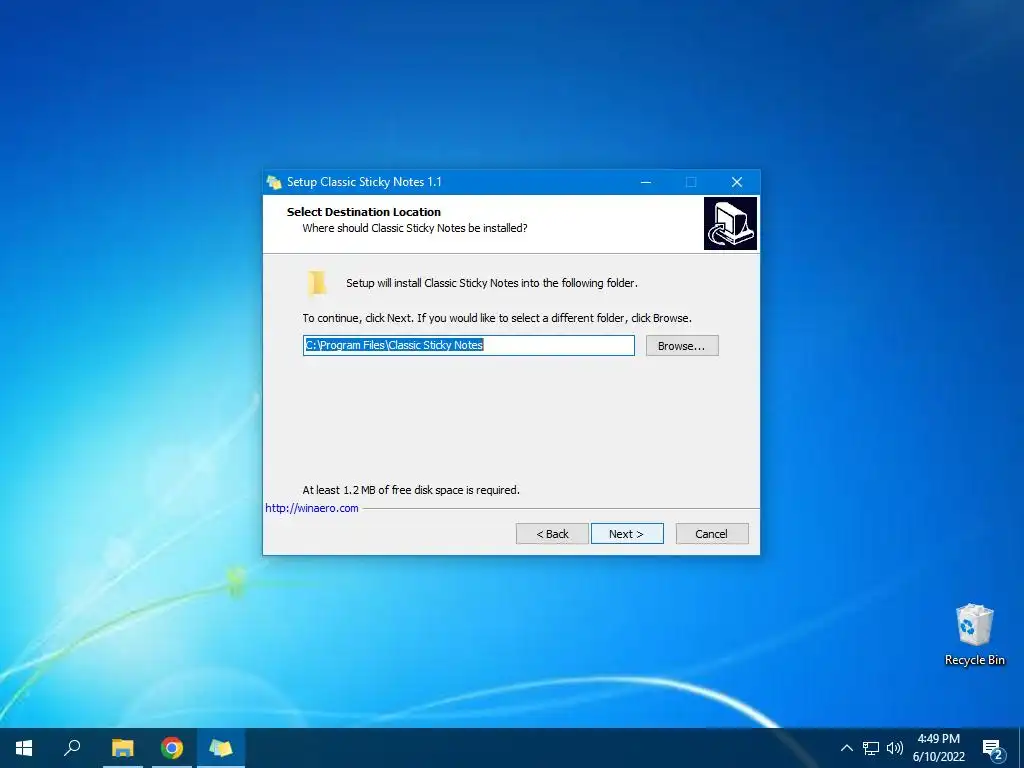Show hidden system tray icons
The width and height of the screenshot is (1024, 768).
tap(846, 748)
